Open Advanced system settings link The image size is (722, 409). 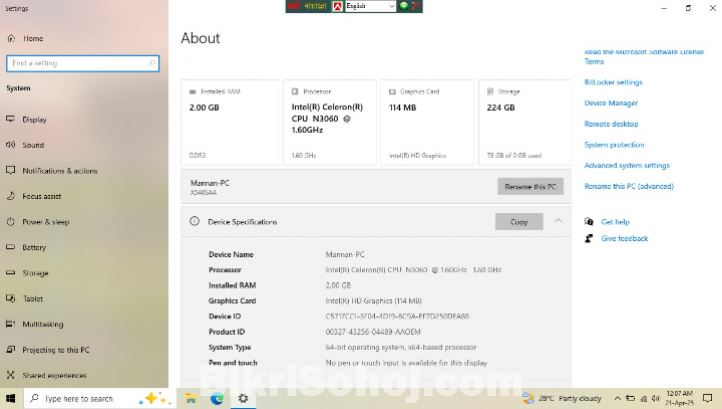click(x=627, y=165)
